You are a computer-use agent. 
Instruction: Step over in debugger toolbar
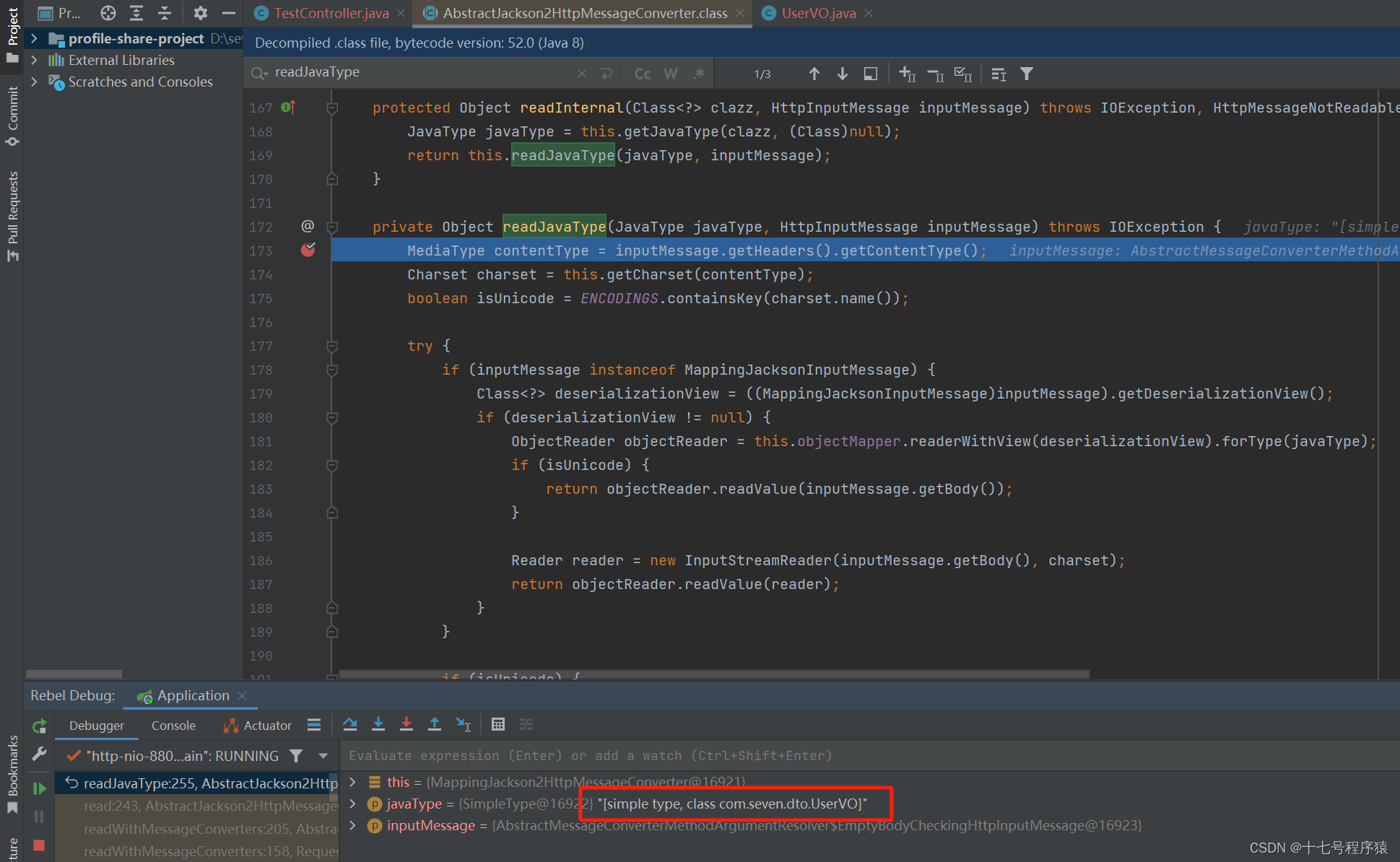coord(350,724)
